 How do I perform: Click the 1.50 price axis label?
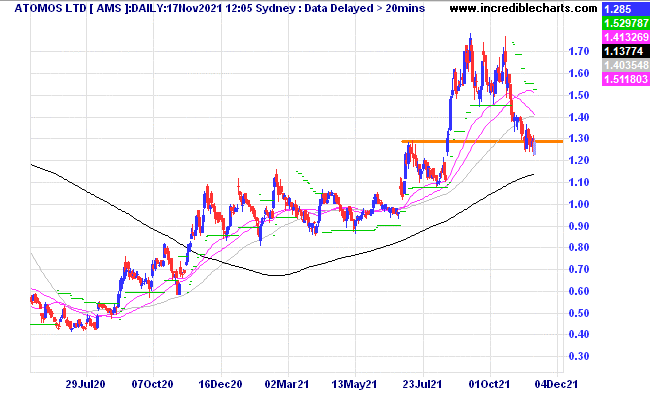pyautogui.click(x=579, y=95)
